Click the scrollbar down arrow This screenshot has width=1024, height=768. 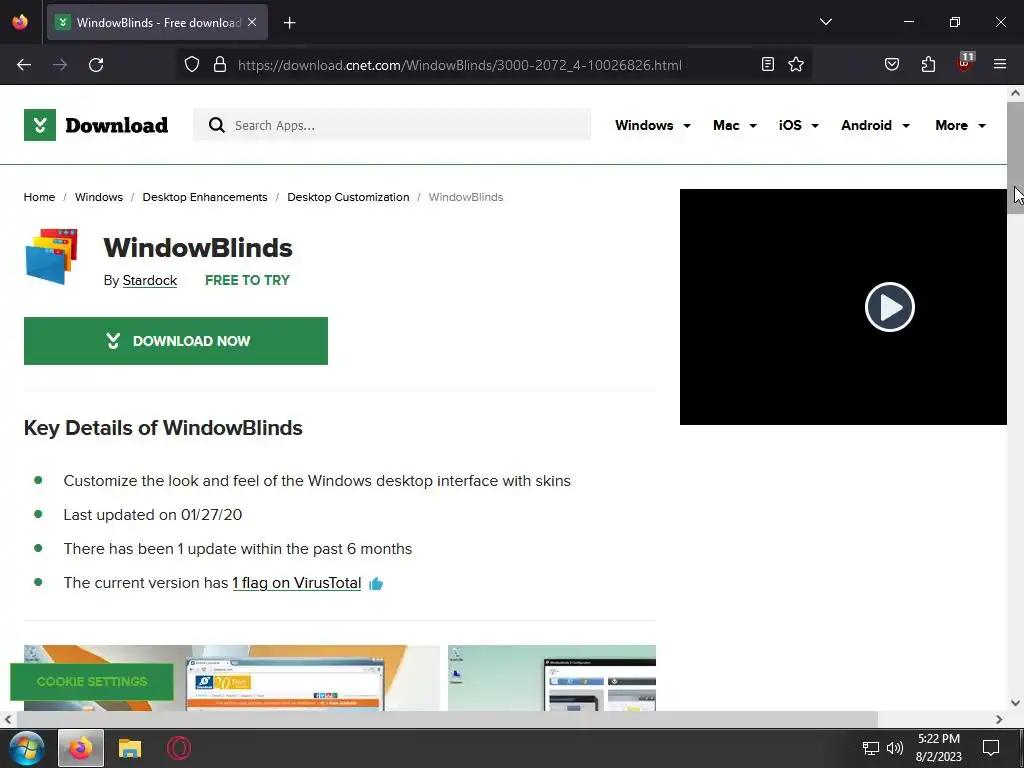pos(1016,703)
